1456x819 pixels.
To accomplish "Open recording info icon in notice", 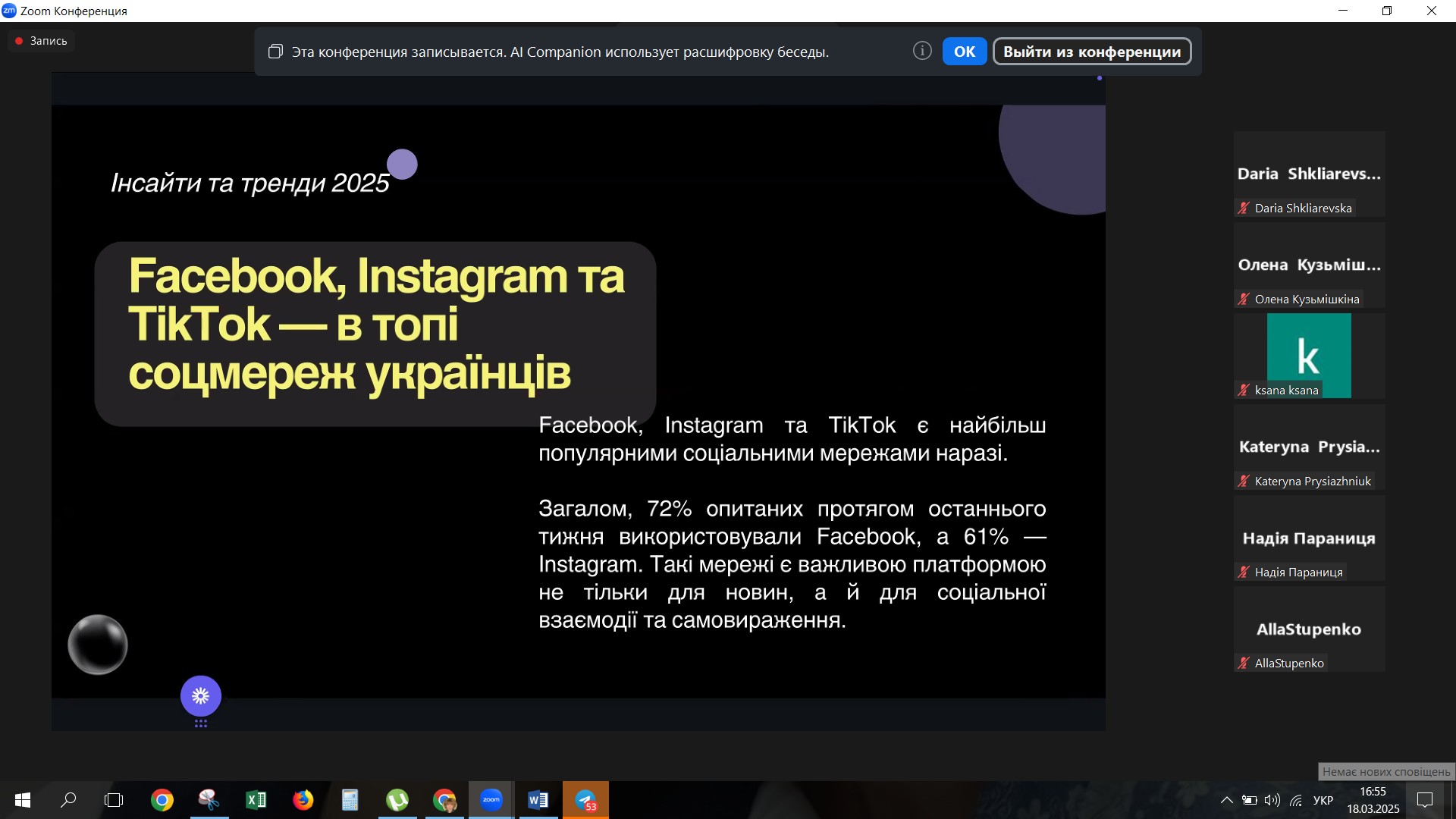I will (x=922, y=51).
